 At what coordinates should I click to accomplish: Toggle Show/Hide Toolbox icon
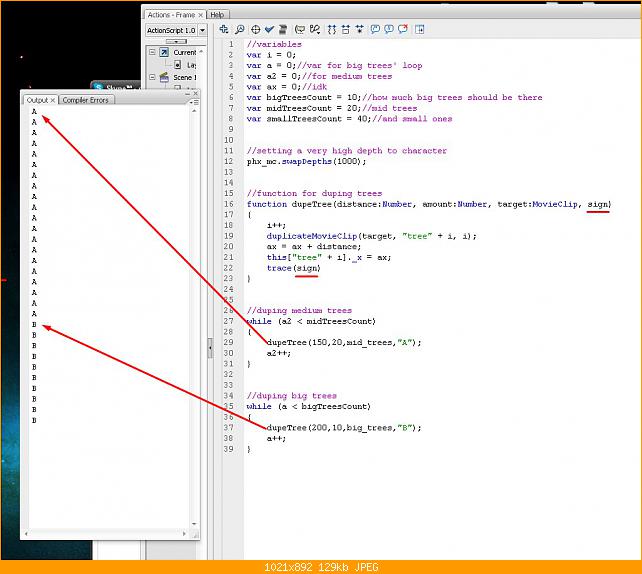(x=419, y=29)
